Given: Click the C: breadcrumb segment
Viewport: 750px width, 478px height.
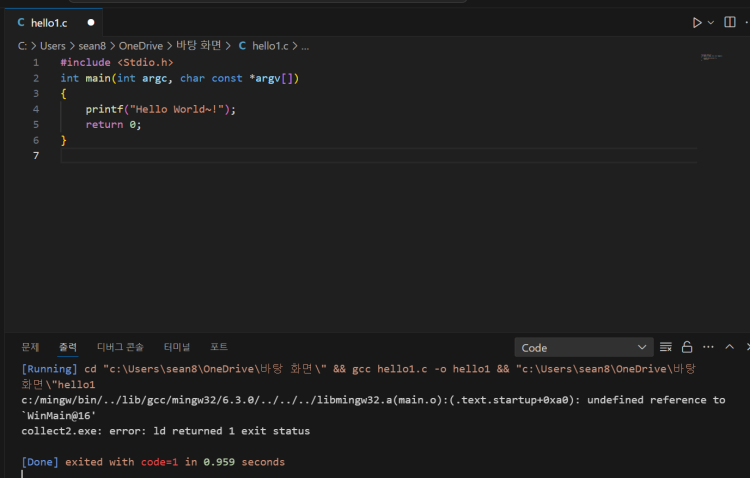Looking at the screenshot, I should [22, 46].
